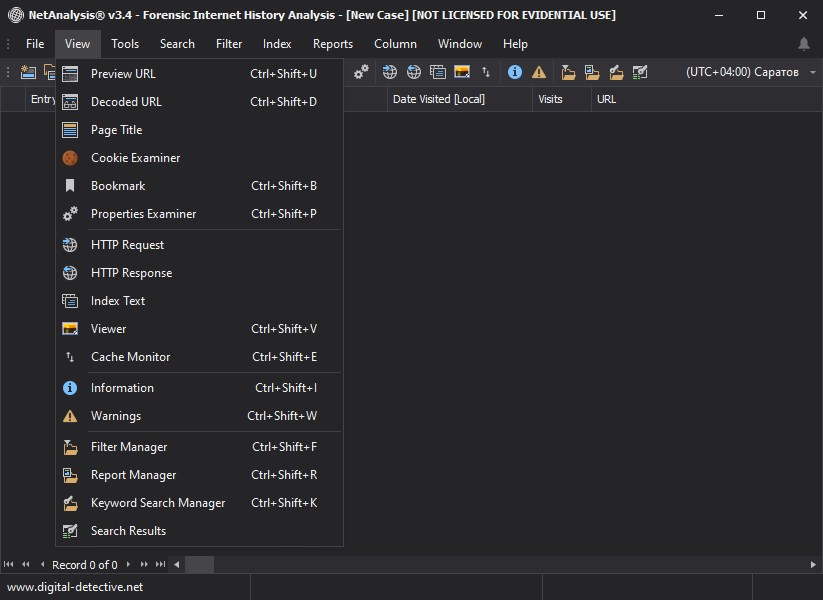Select Page Title in View menu
This screenshot has height=600, width=823.
tap(199, 130)
